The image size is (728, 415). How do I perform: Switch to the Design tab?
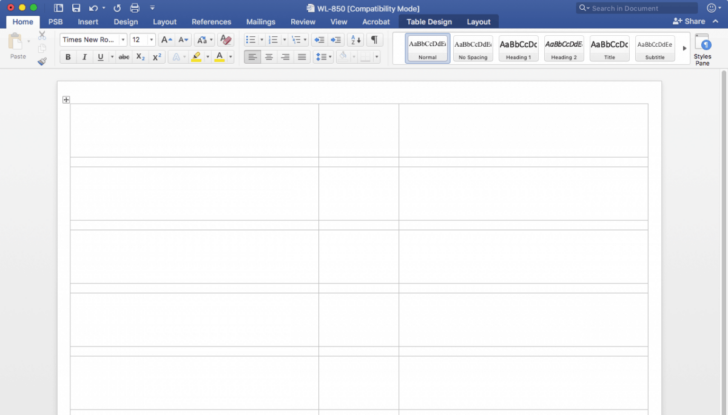125,22
